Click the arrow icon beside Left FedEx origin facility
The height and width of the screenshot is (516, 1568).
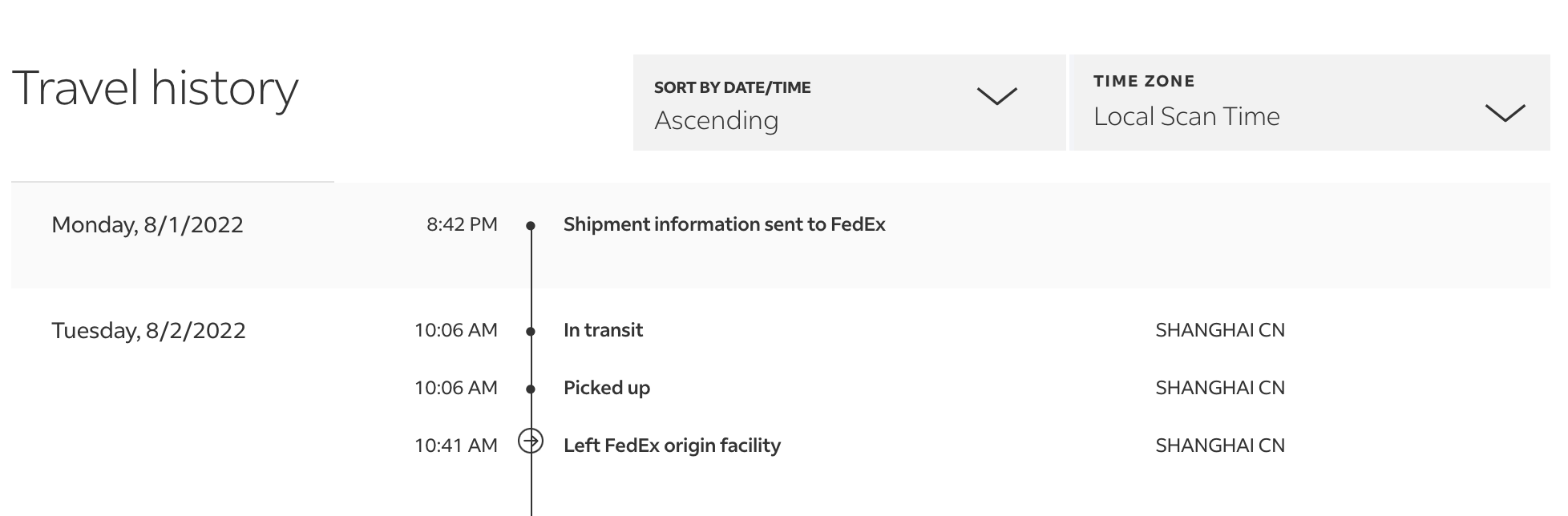531,441
